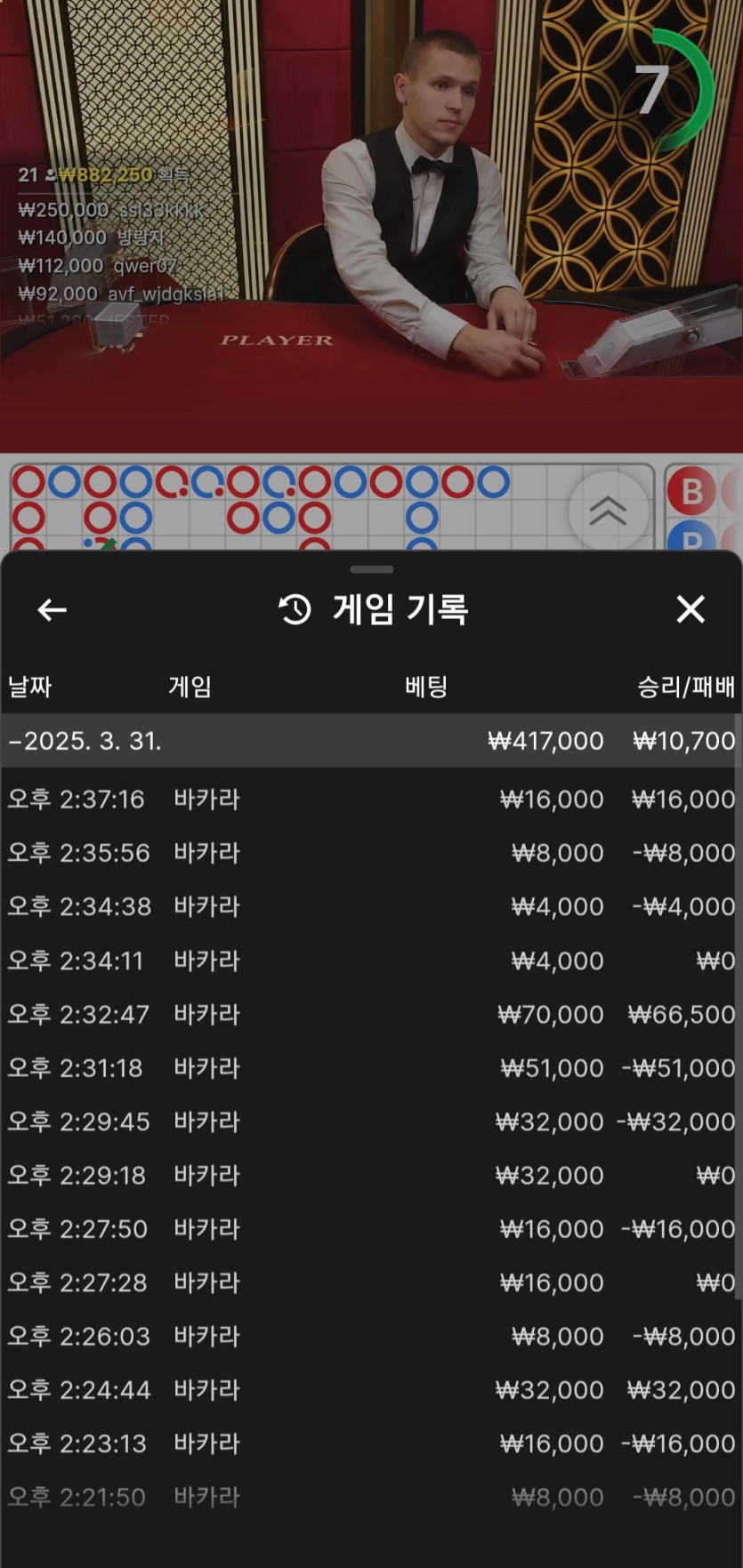Click the history clock icon beside 게임 기록
The width and height of the screenshot is (743, 1568).
(295, 609)
